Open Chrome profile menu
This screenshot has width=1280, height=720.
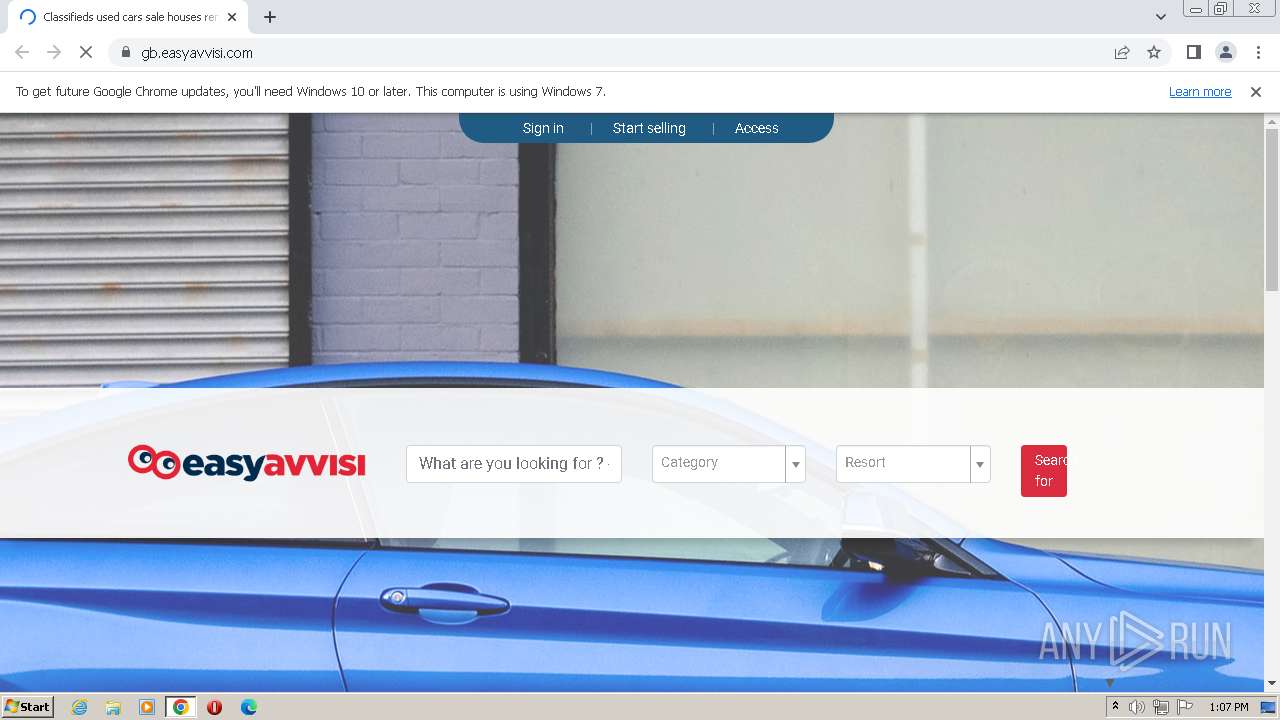tap(1226, 52)
